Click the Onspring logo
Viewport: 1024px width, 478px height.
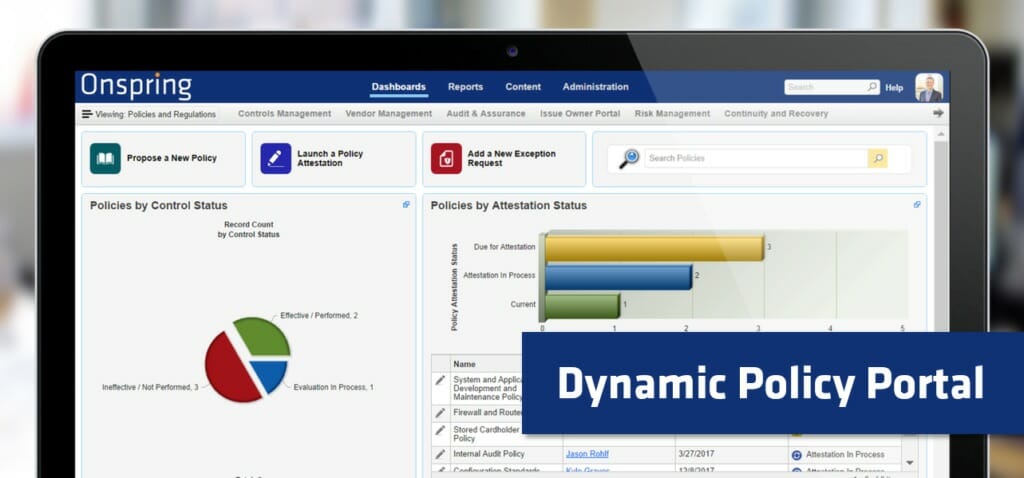tap(136, 87)
